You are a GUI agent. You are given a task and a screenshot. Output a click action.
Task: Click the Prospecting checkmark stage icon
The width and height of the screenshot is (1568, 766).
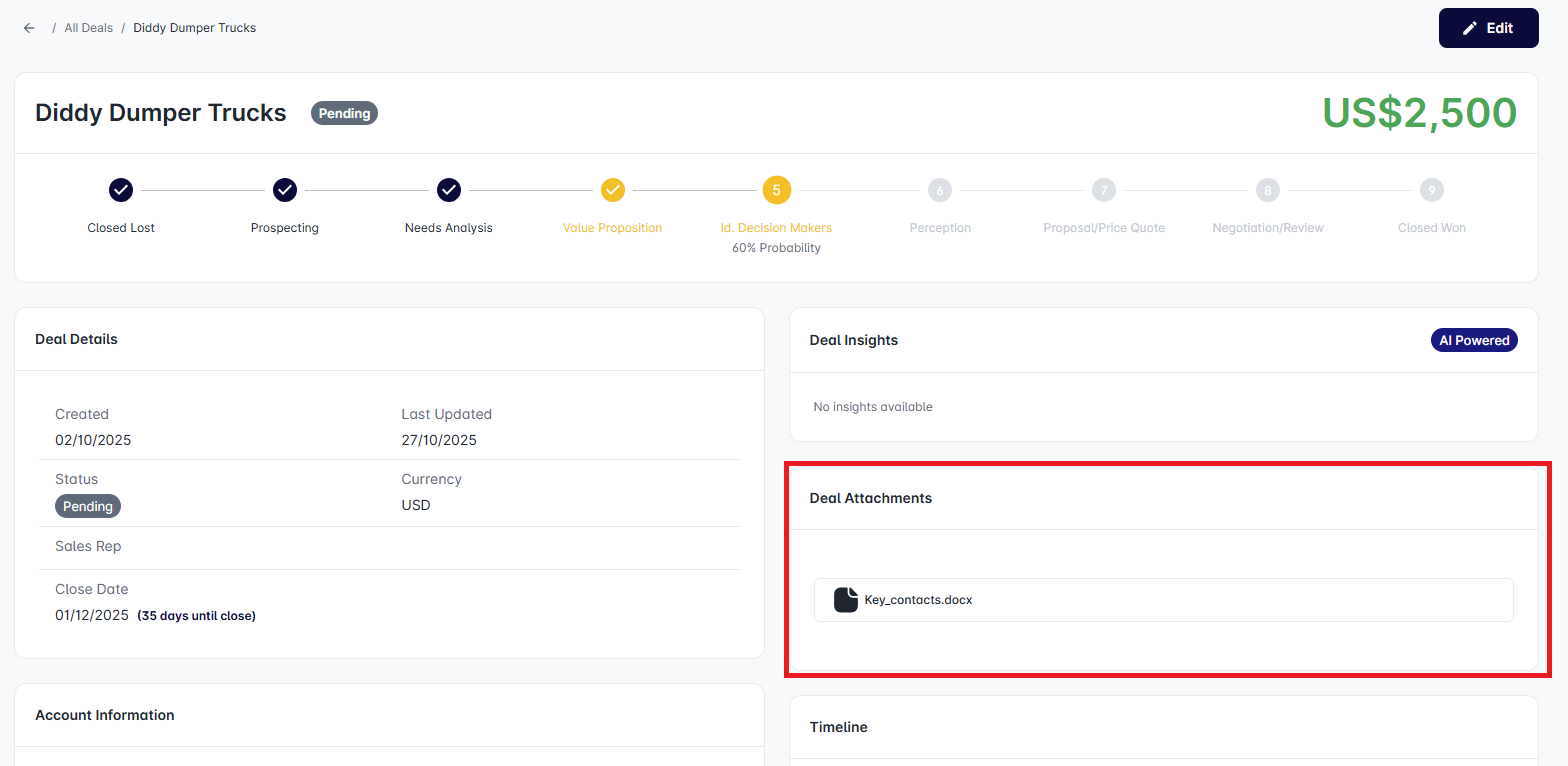pyautogui.click(x=285, y=190)
